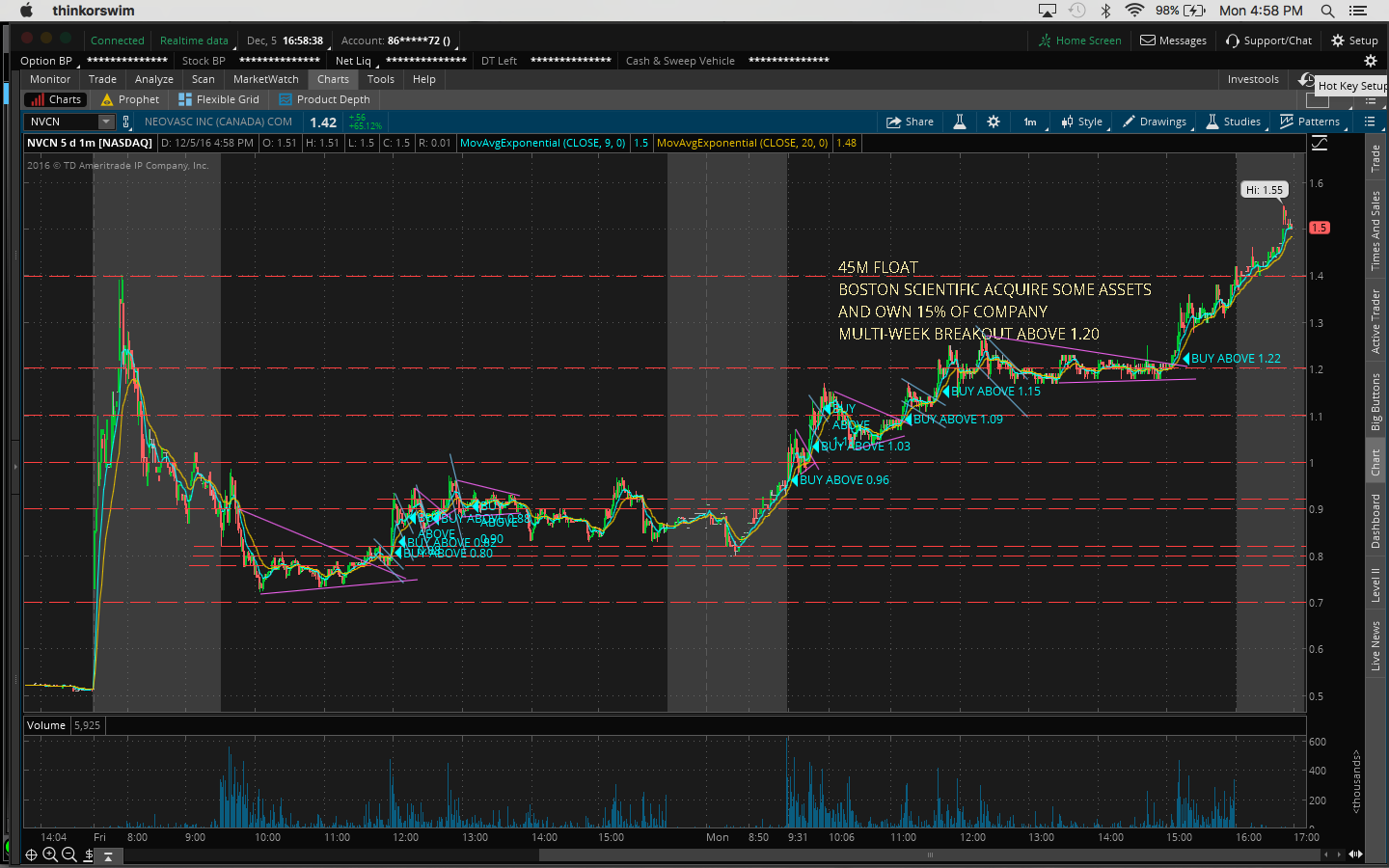
Task: Switch to the Scan tab
Action: [x=203, y=79]
